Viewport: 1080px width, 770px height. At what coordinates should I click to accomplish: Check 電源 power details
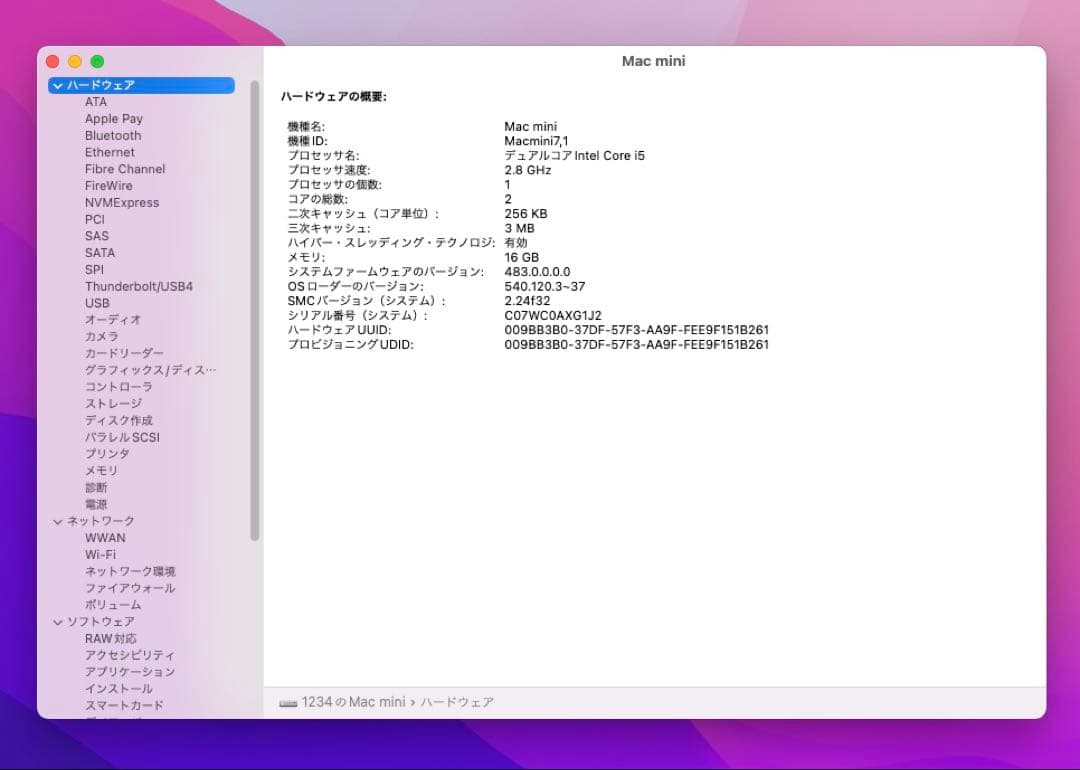96,504
